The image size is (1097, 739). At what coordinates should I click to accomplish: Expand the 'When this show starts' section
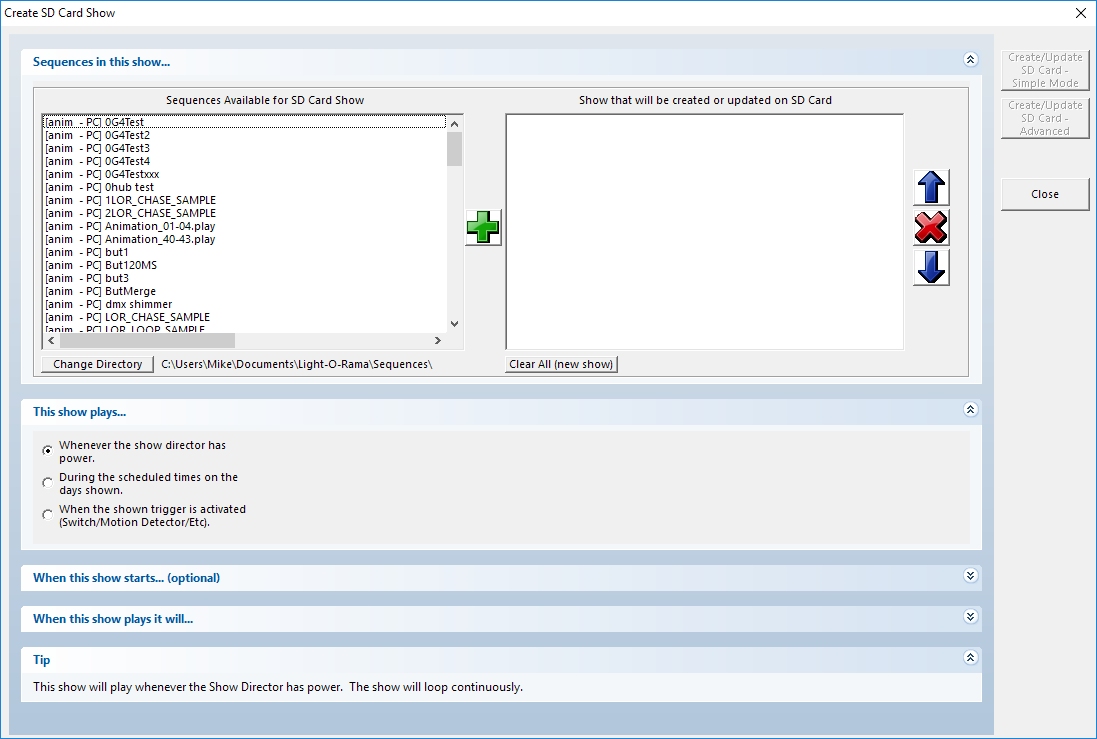pos(969,576)
